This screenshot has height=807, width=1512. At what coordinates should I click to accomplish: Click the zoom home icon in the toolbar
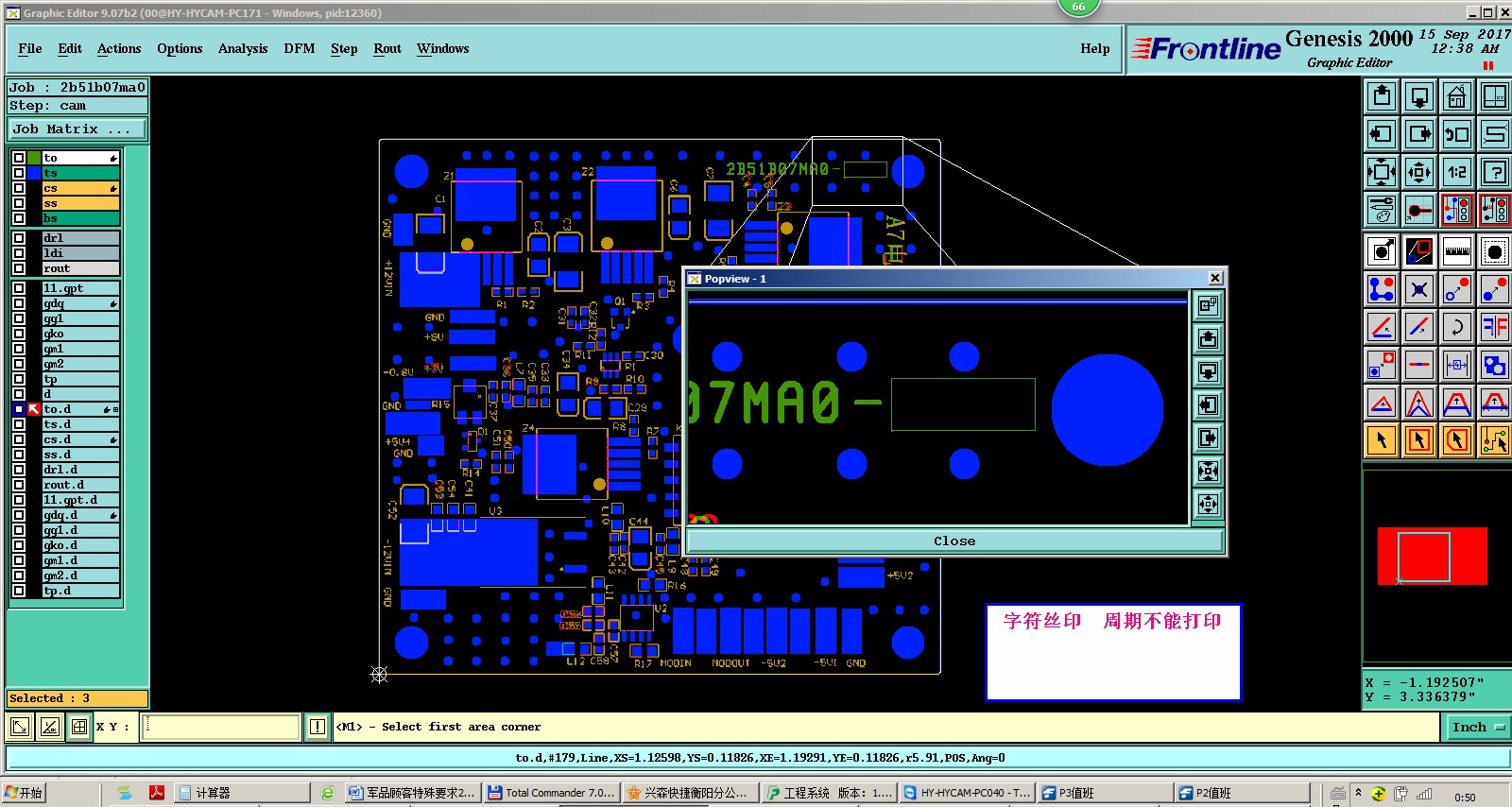click(1457, 96)
